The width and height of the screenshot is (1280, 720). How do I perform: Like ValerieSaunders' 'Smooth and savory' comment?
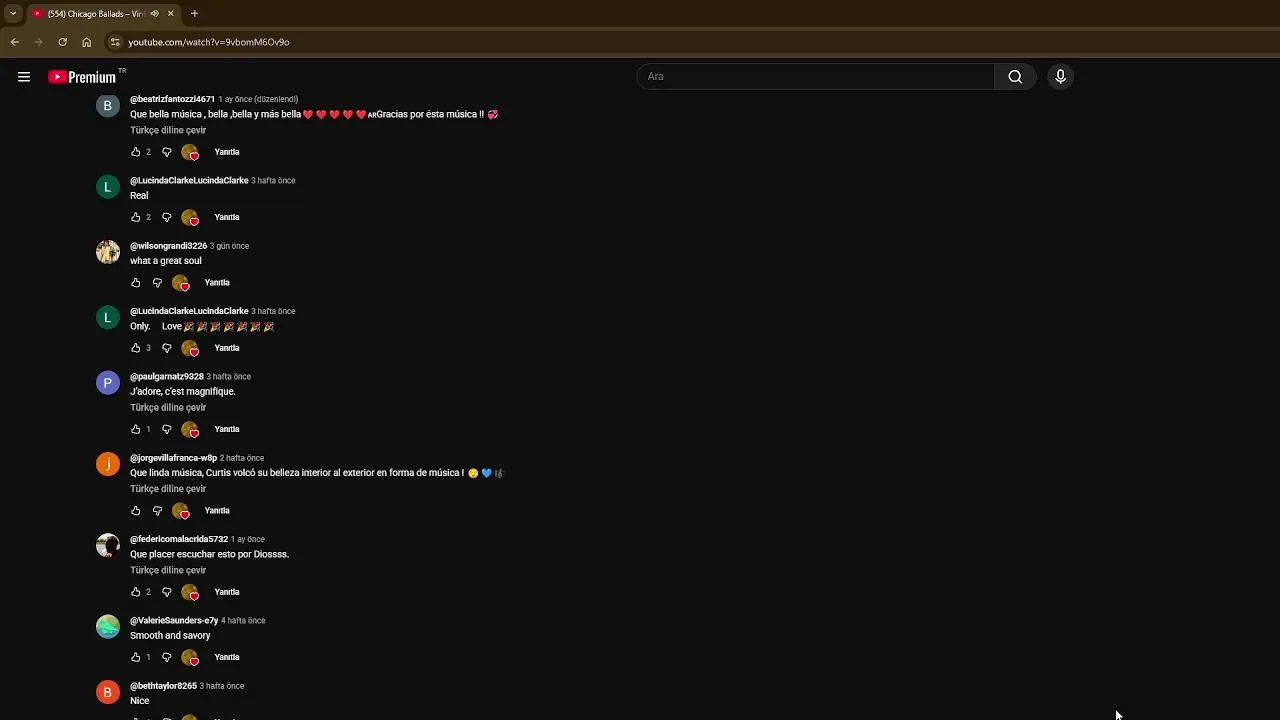point(136,657)
